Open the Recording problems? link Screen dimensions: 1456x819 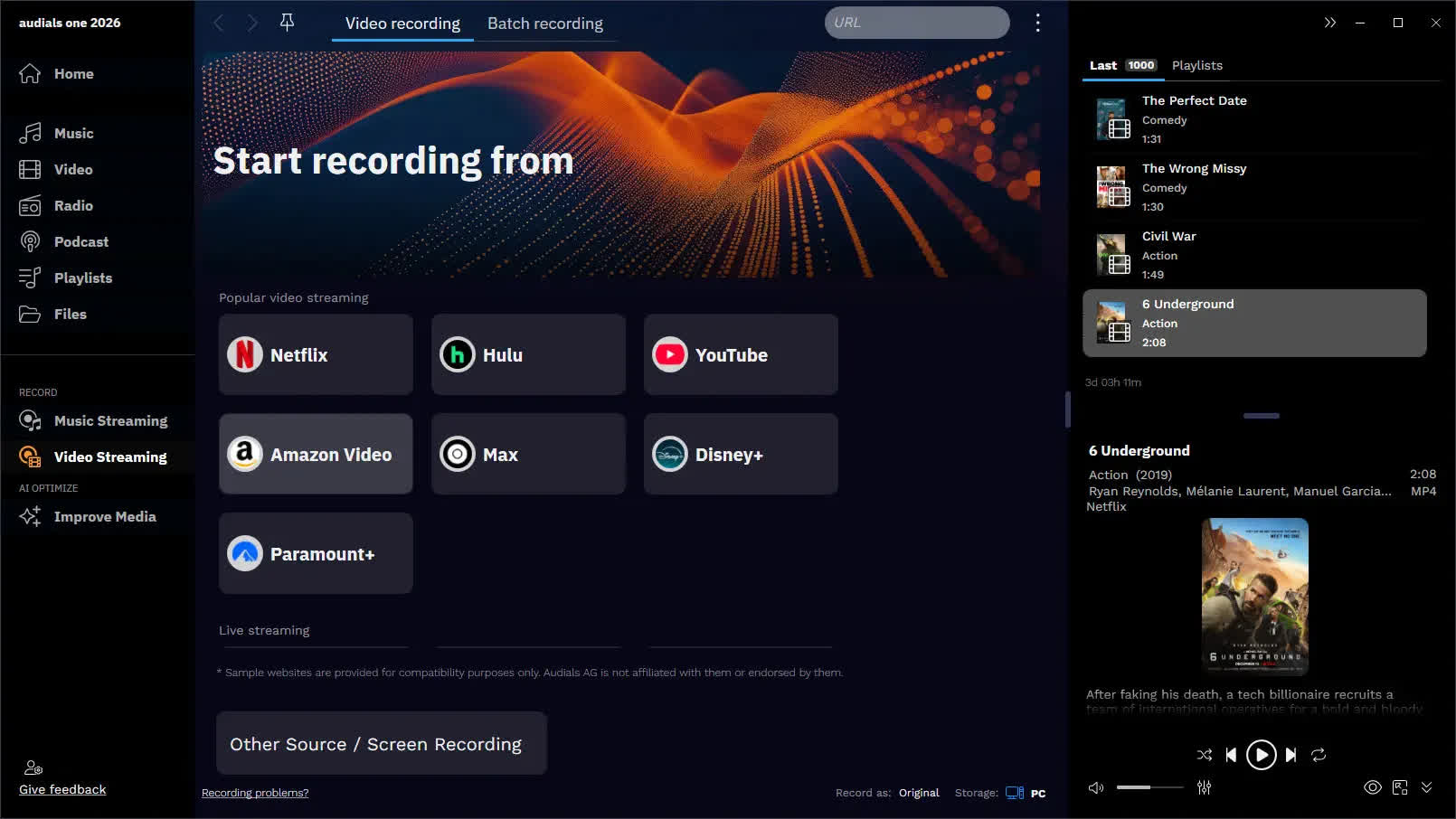[255, 793]
